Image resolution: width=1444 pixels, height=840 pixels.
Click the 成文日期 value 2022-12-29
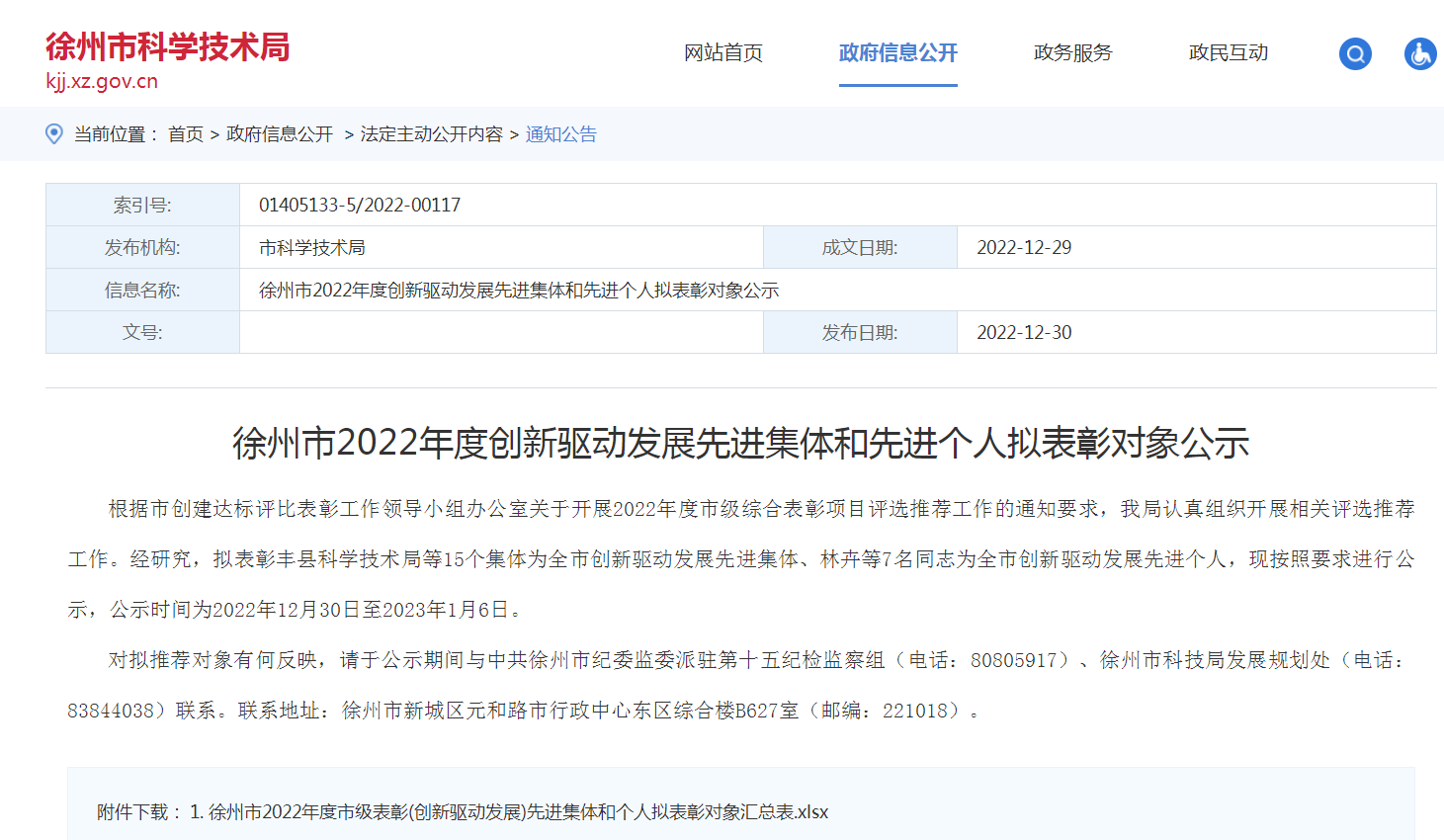[1024, 248]
